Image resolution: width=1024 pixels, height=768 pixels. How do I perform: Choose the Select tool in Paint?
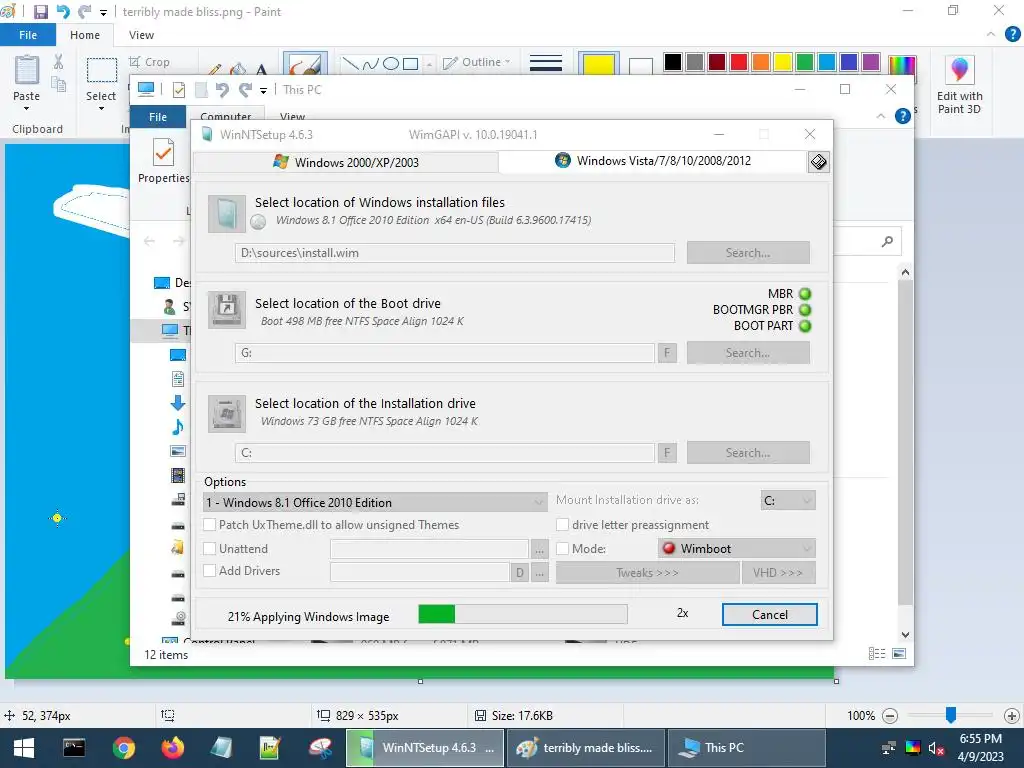click(101, 72)
